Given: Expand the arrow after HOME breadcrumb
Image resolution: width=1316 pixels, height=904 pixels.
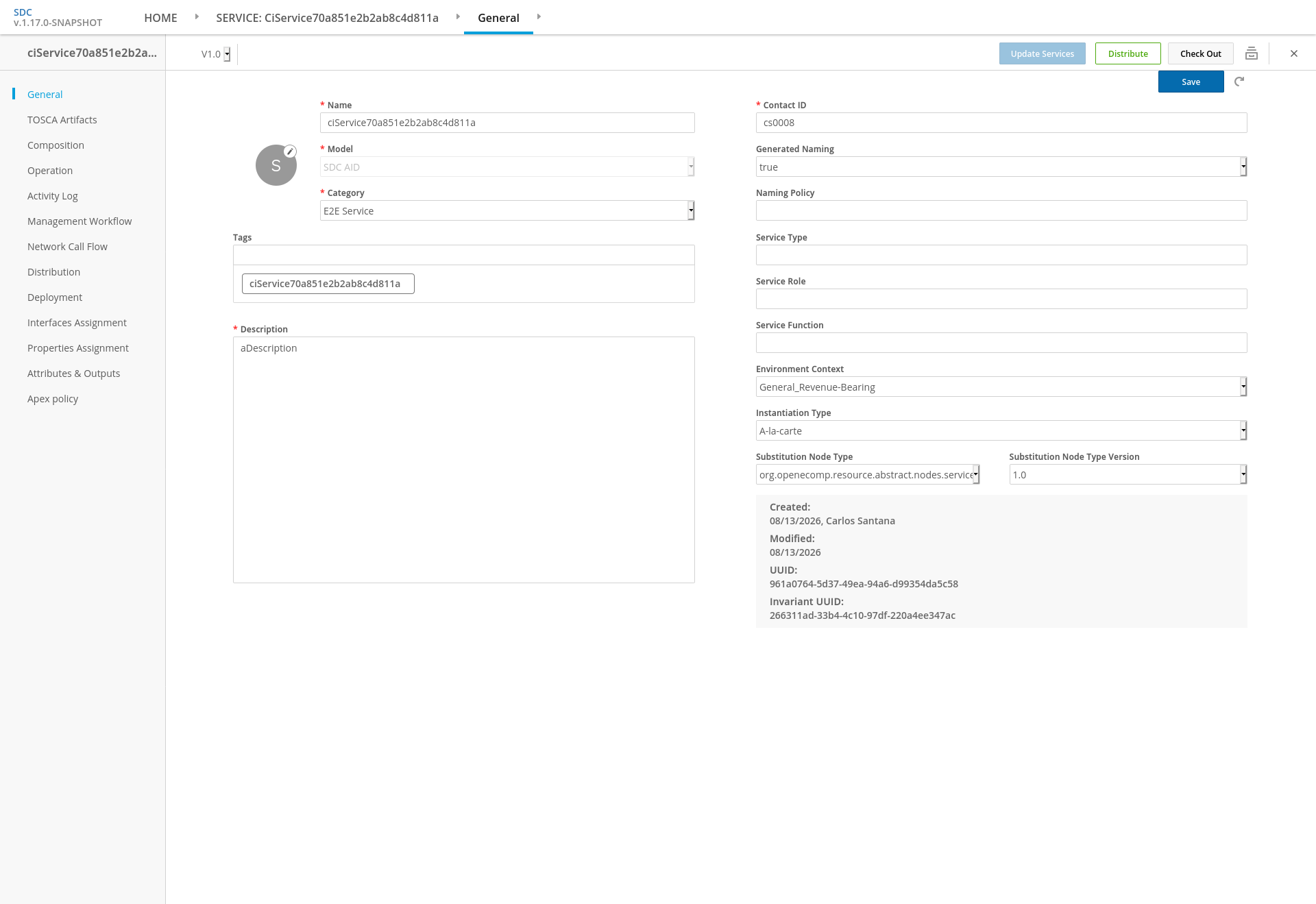Looking at the screenshot, I should point(197,16).
